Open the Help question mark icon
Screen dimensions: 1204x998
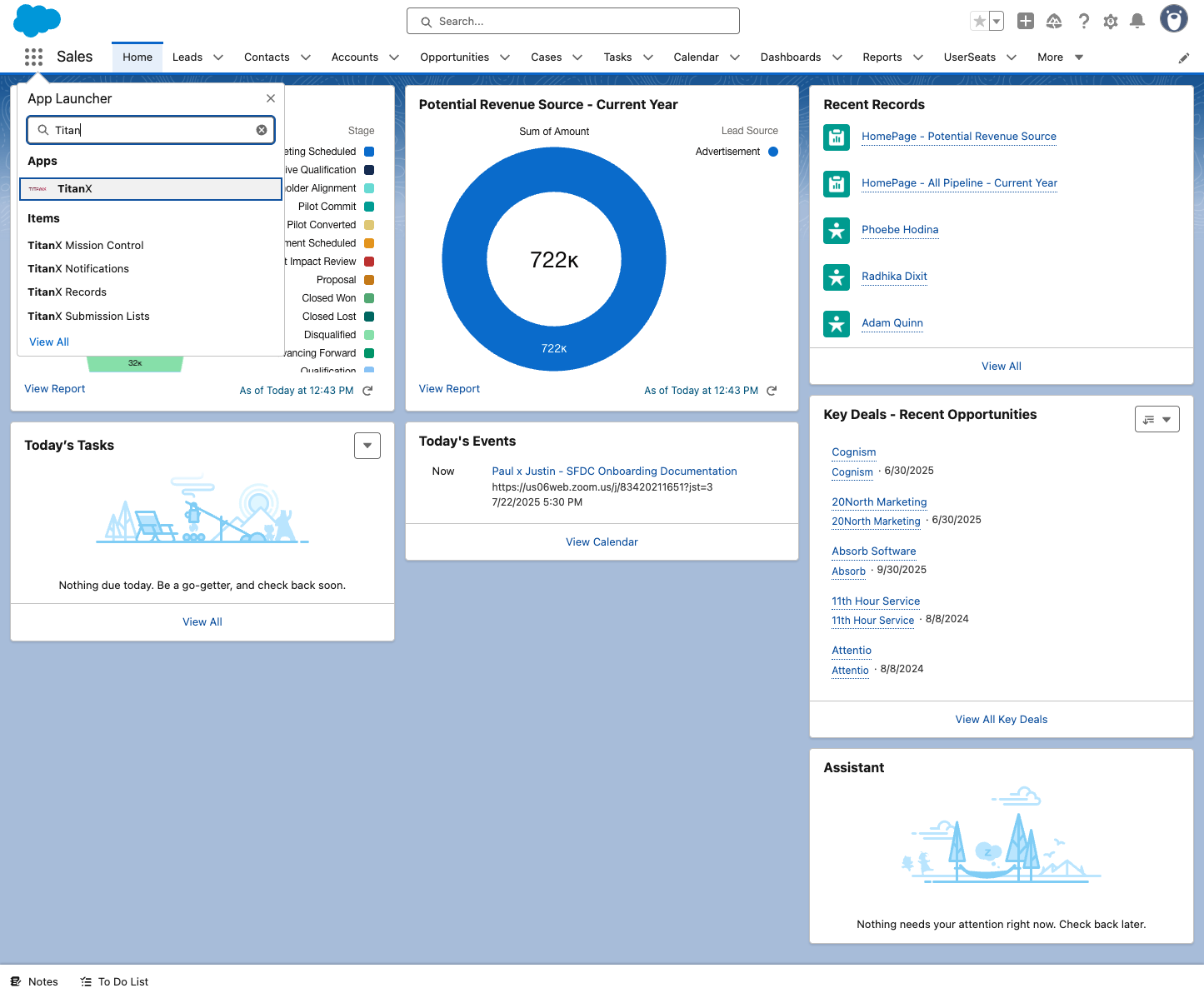coord(1083,22)
